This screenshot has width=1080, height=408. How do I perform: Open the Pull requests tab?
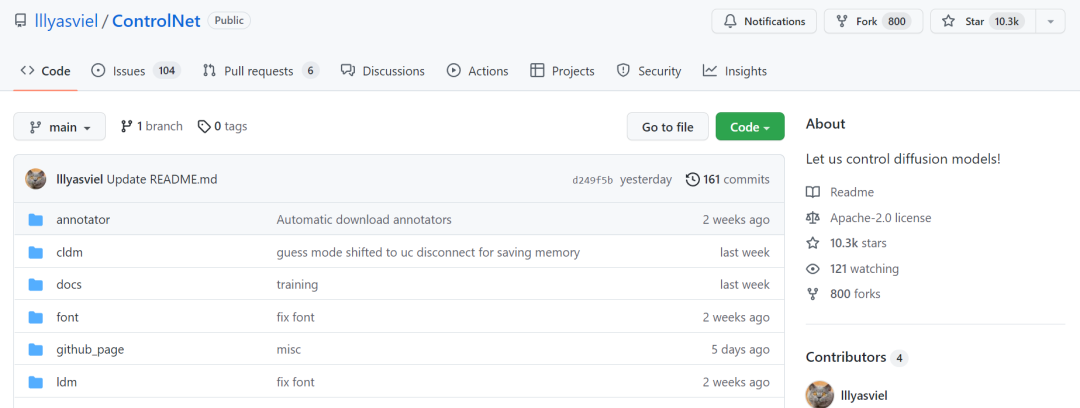pyautogui.click(x=259, y=71)
